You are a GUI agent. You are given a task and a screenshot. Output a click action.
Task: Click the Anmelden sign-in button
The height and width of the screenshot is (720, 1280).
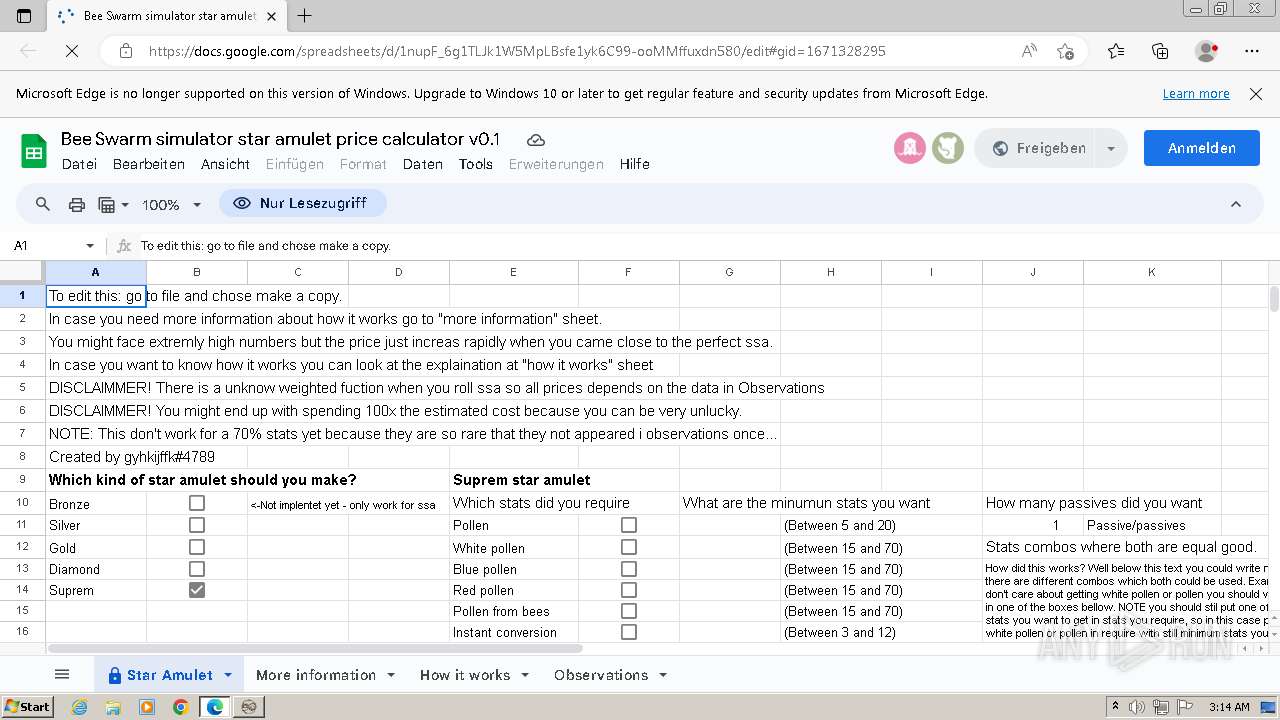coord(1201,148)
